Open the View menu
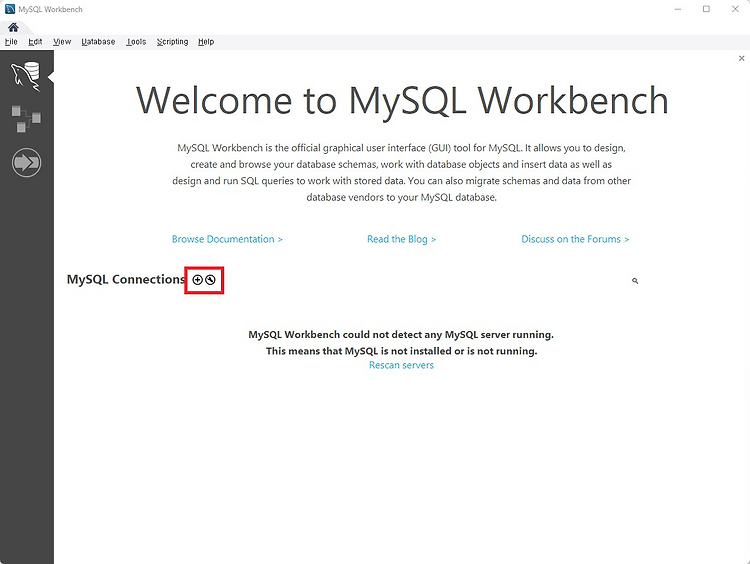This screenshot has width=750, height=564. click(62, 42)
